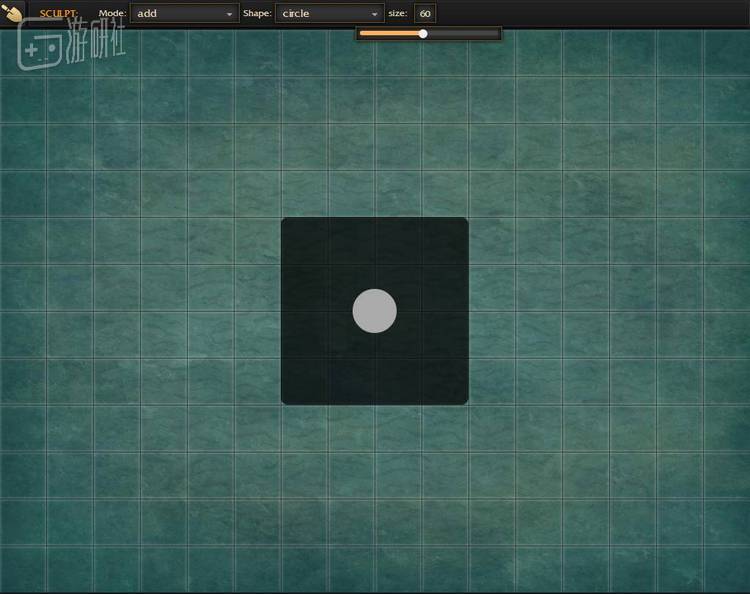
Task: Click the orange SCULPT label
Action: (x=59, y=14)
